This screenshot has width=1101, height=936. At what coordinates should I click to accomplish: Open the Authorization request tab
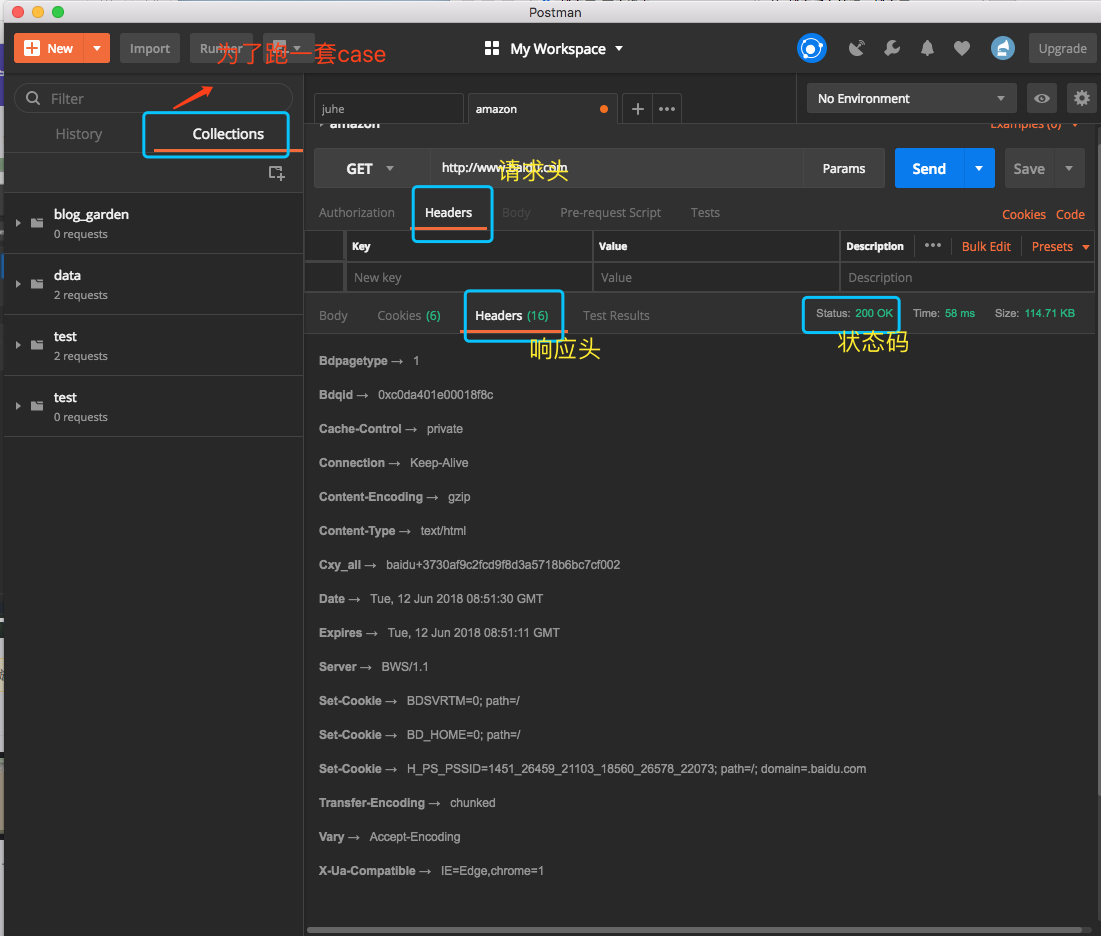click(x=357, y=213)
